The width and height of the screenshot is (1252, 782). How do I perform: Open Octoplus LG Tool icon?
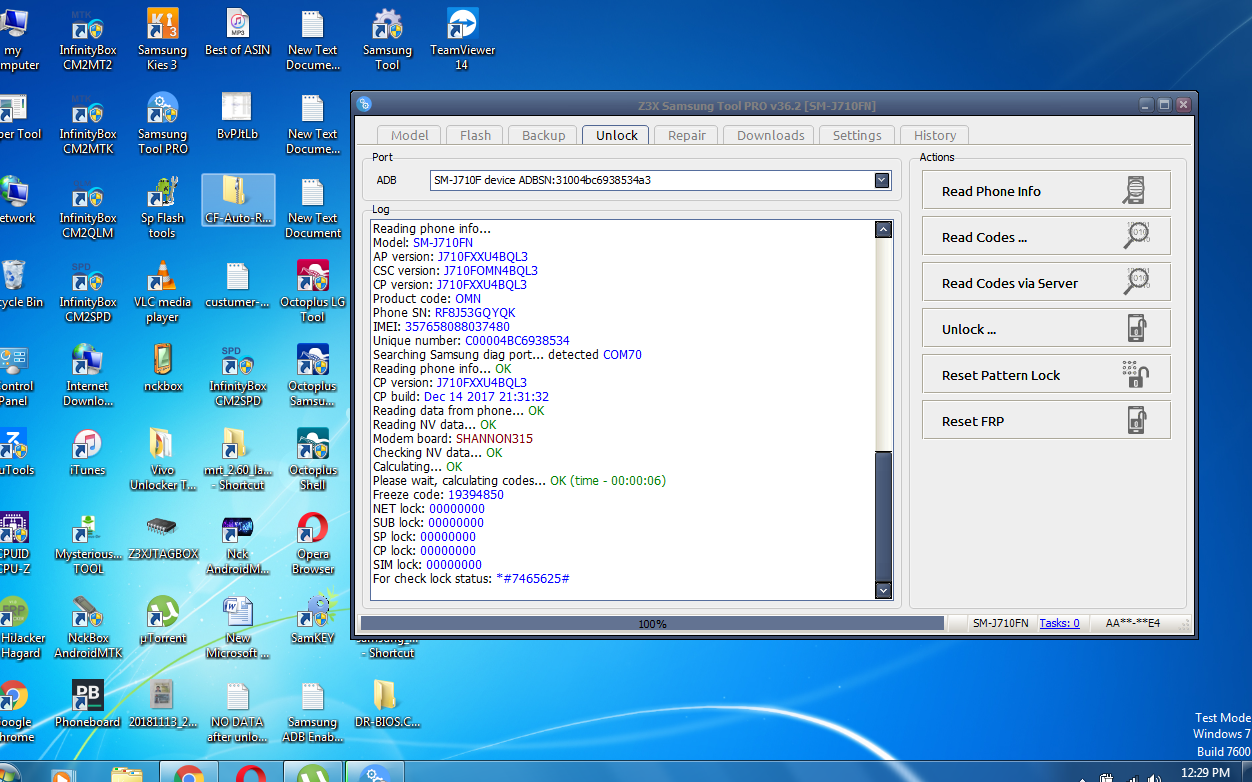313,292
